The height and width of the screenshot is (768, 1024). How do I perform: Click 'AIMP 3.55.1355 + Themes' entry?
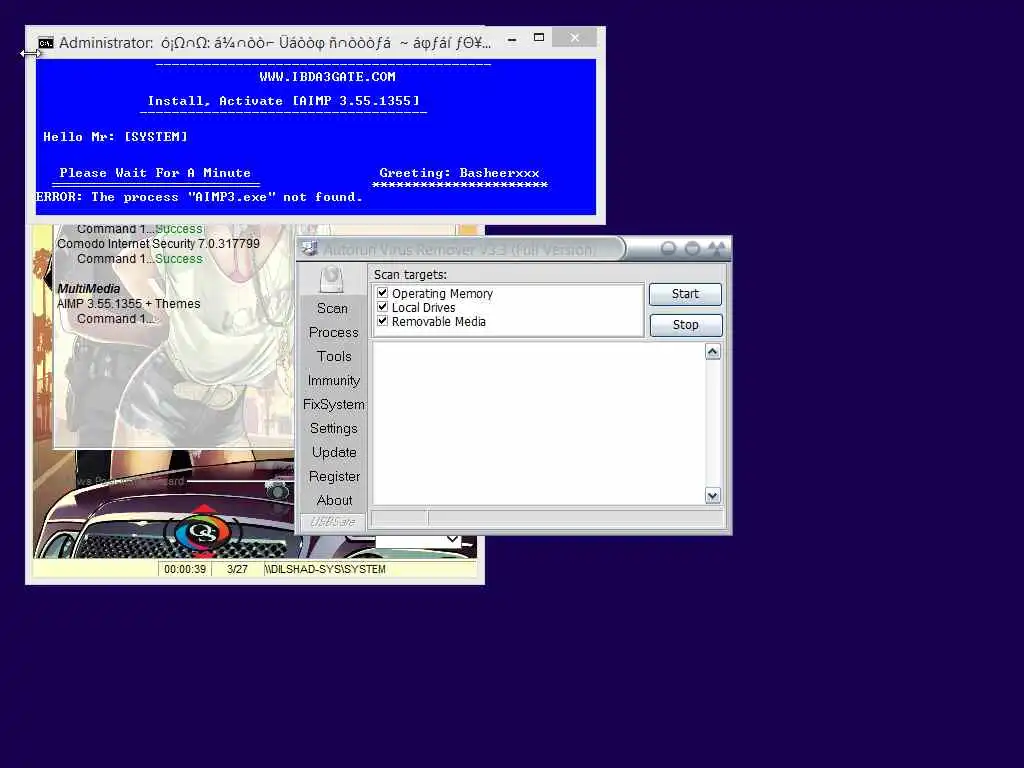point(128,304)
